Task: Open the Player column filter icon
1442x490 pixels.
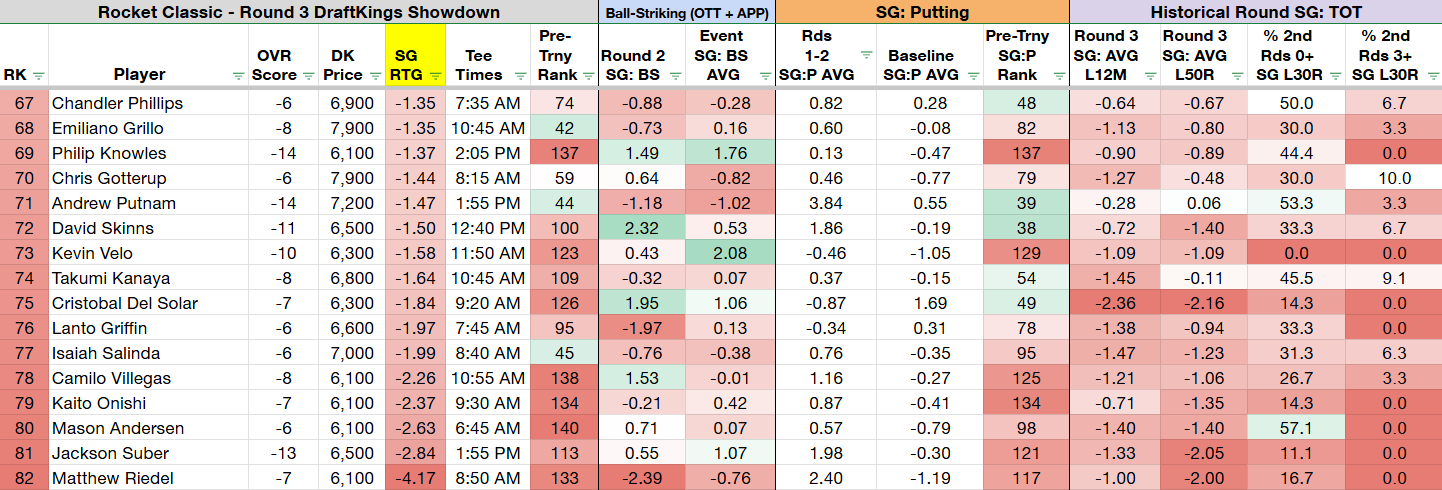Action: pos(238,75)
